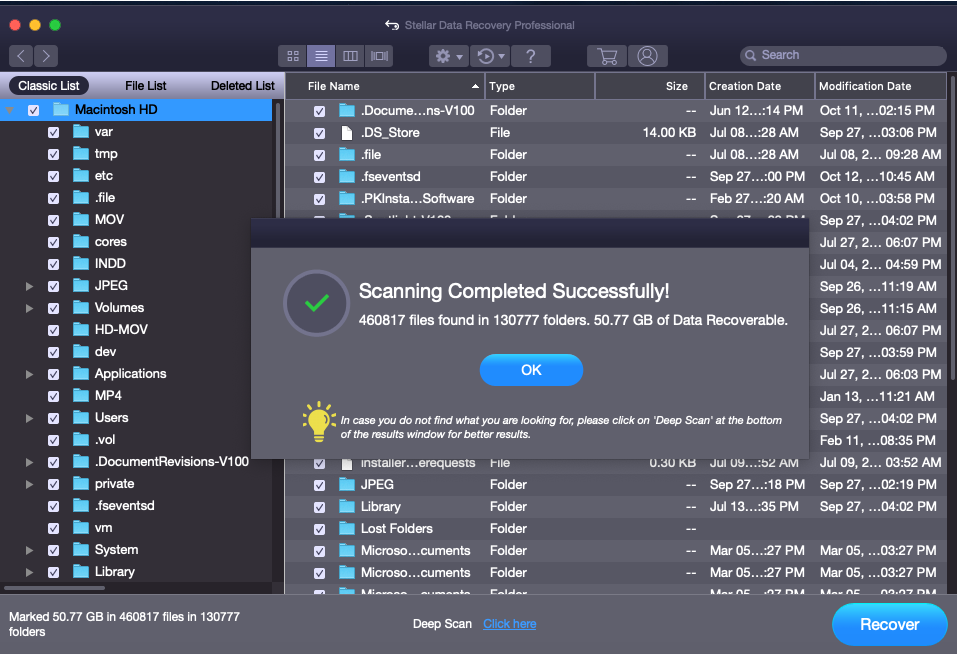The width and height of the screenshot is (959, 654).
Task: Toggle the JPEG row checkbox in file list
Action: tap(319, 485)
